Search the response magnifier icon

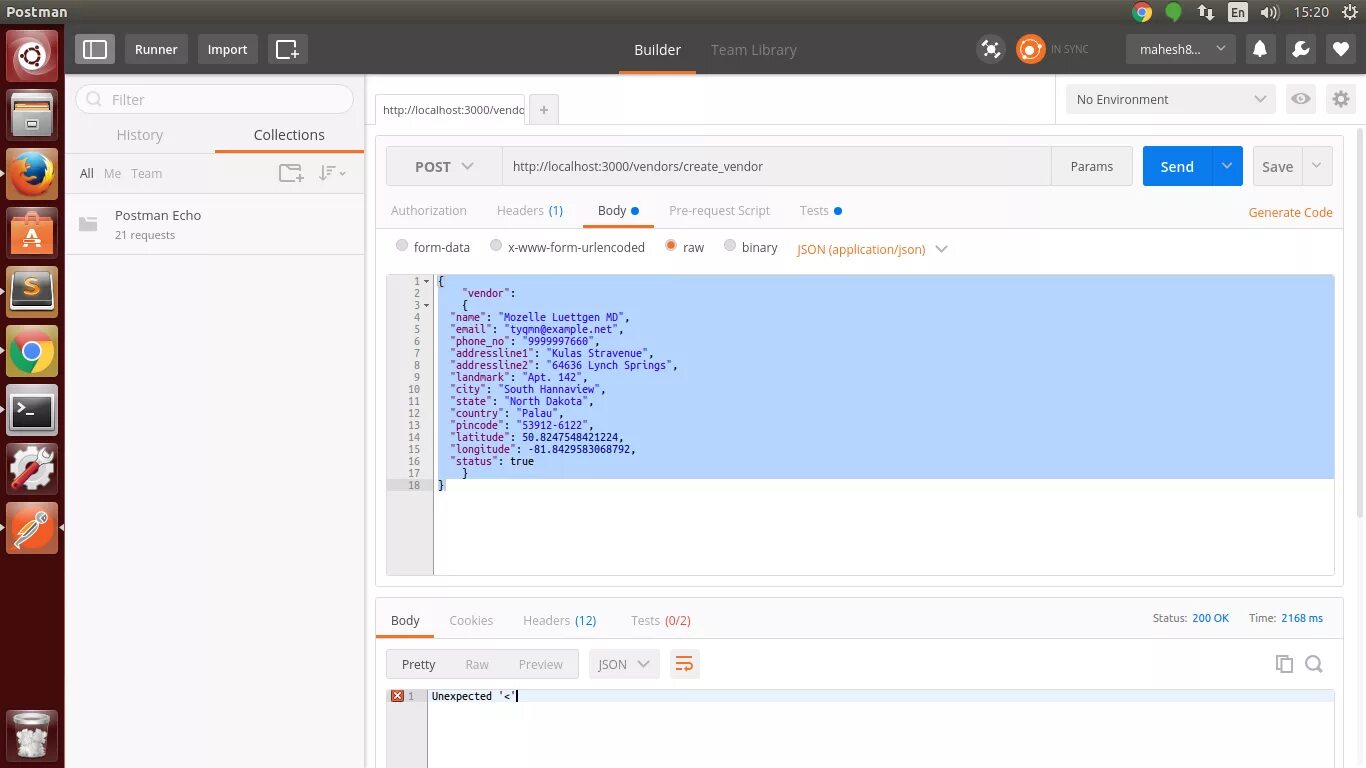coord(1314,664)
